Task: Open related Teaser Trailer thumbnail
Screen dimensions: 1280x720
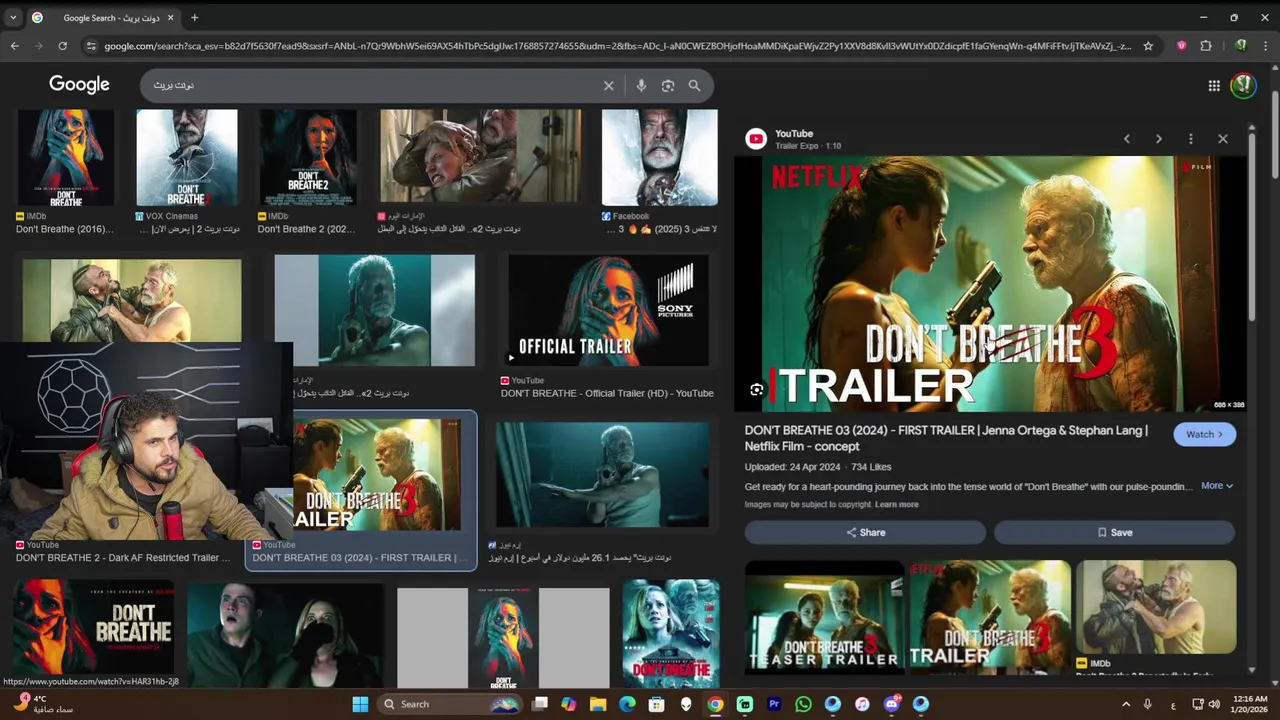Action: tap(824, 616)
